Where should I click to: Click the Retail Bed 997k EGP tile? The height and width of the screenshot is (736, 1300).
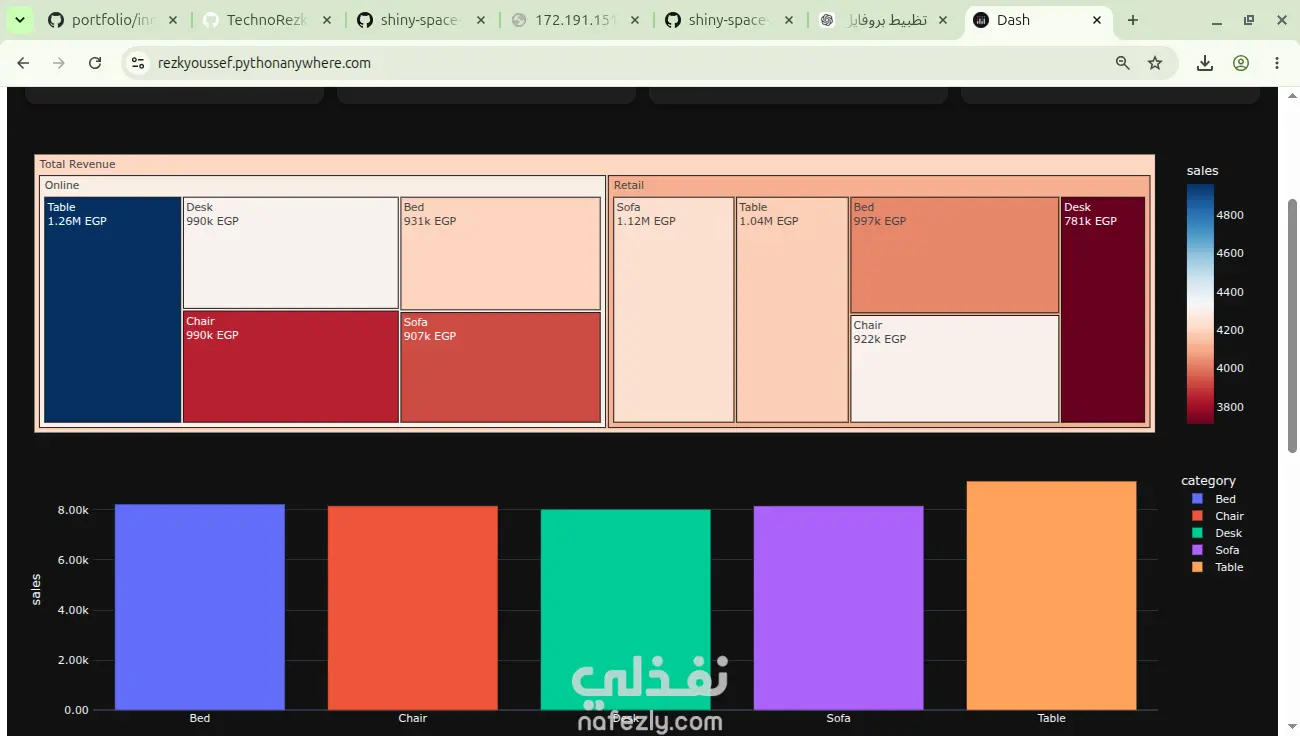pyautogui.click(x=955, y=255)
